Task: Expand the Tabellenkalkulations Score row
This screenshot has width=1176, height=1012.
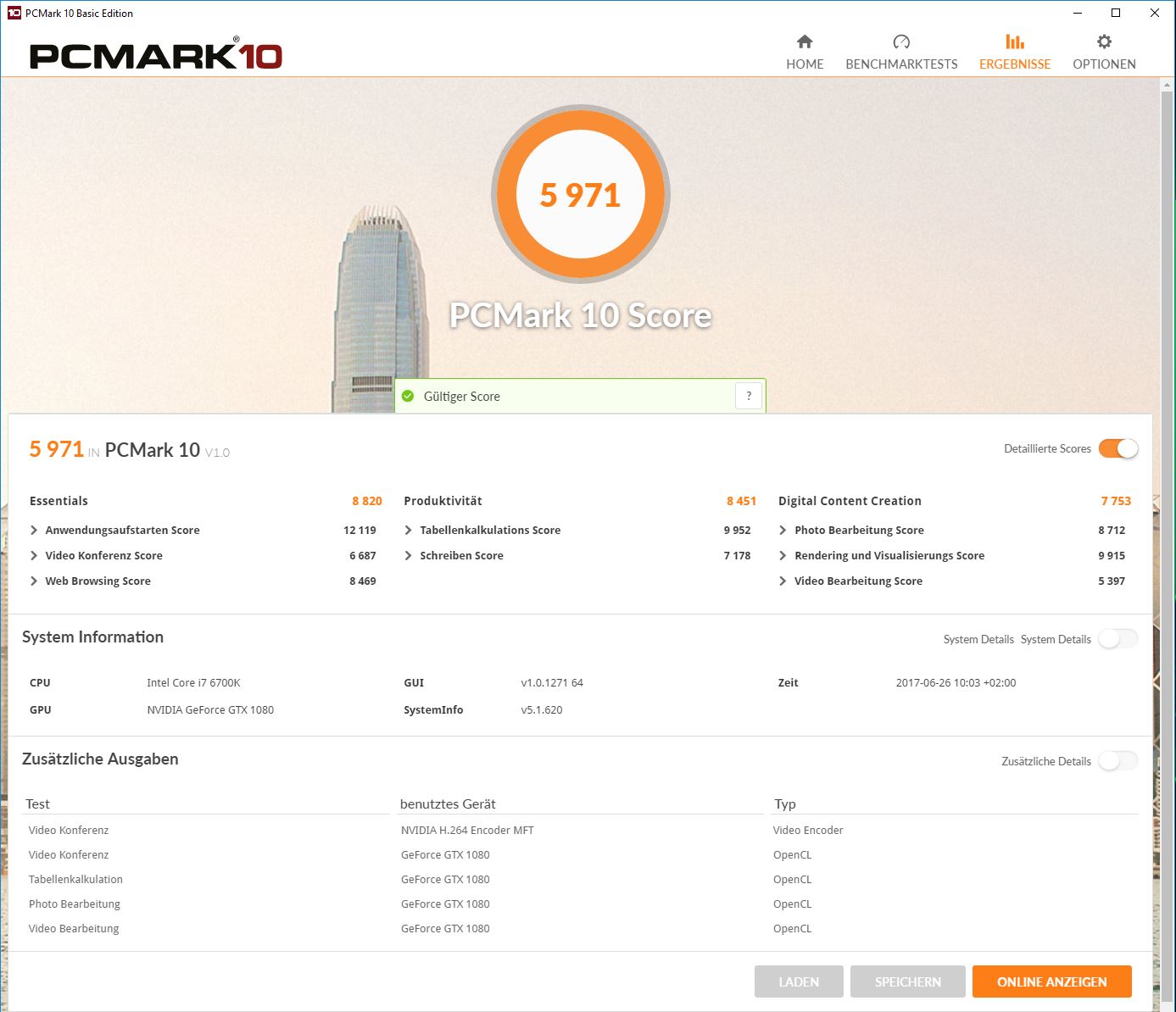Action: point(409,530)
